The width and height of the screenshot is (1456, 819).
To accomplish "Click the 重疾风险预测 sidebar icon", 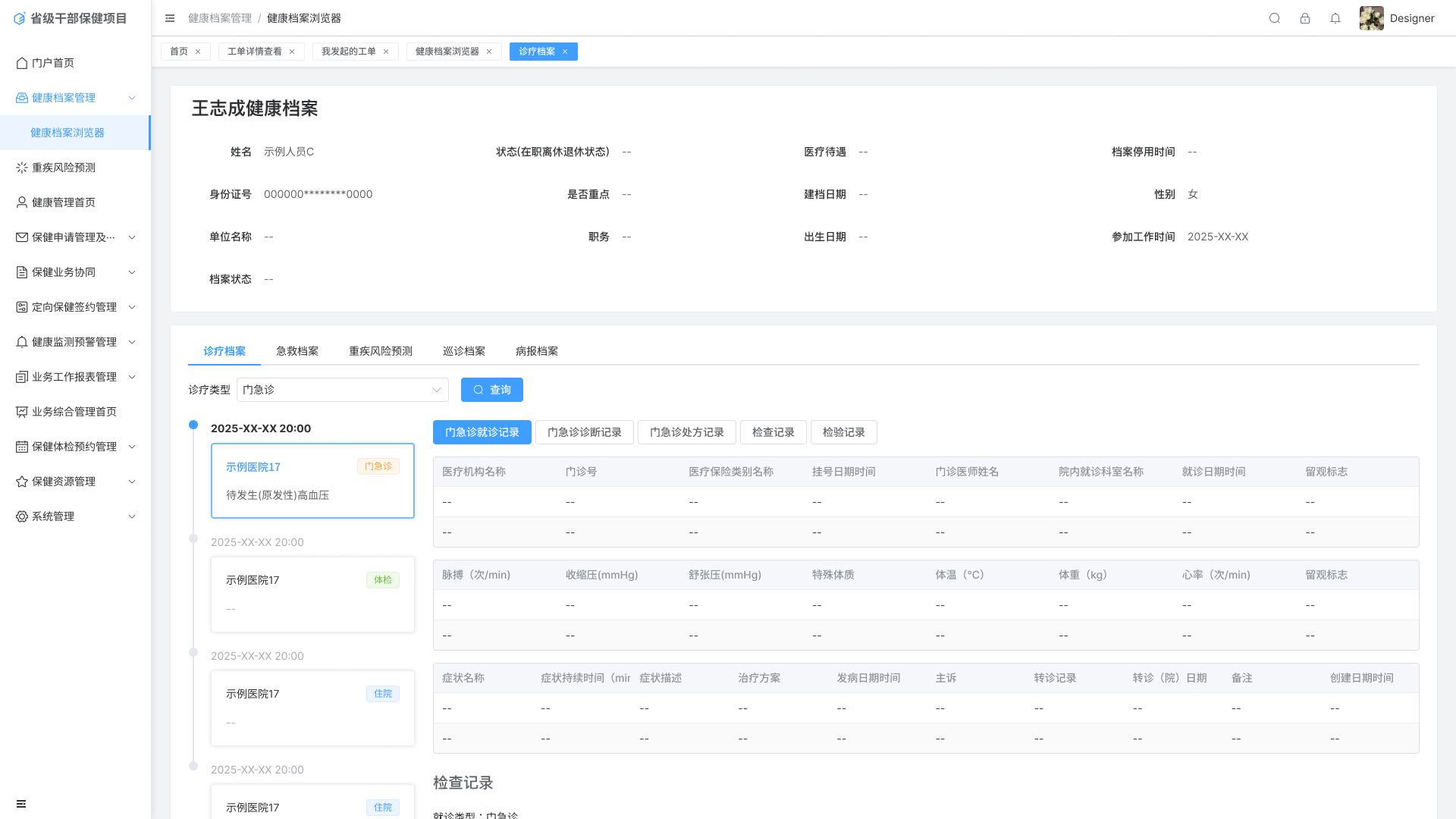I will coord(22,168).
